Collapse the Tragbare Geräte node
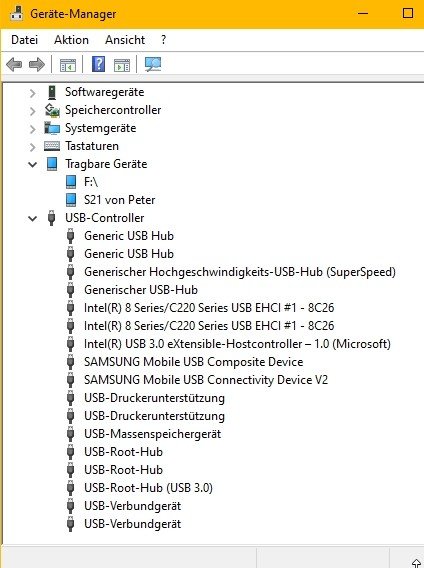 (33, 164)
